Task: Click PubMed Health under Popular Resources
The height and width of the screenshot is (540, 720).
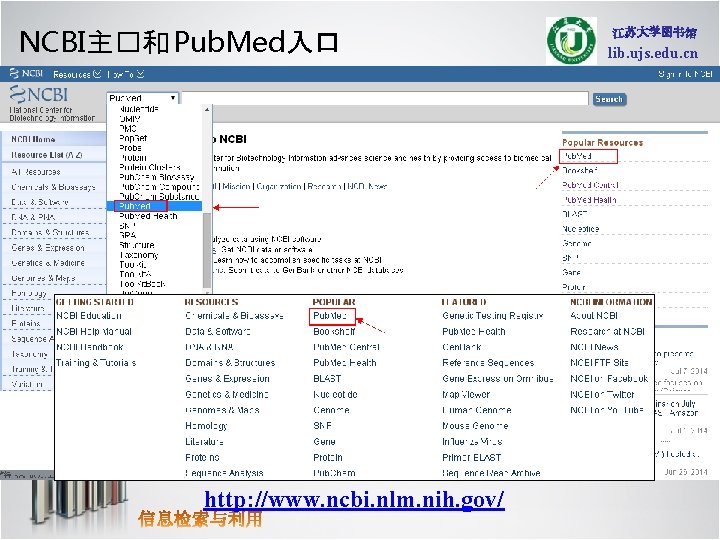Action: pos(589,200)
